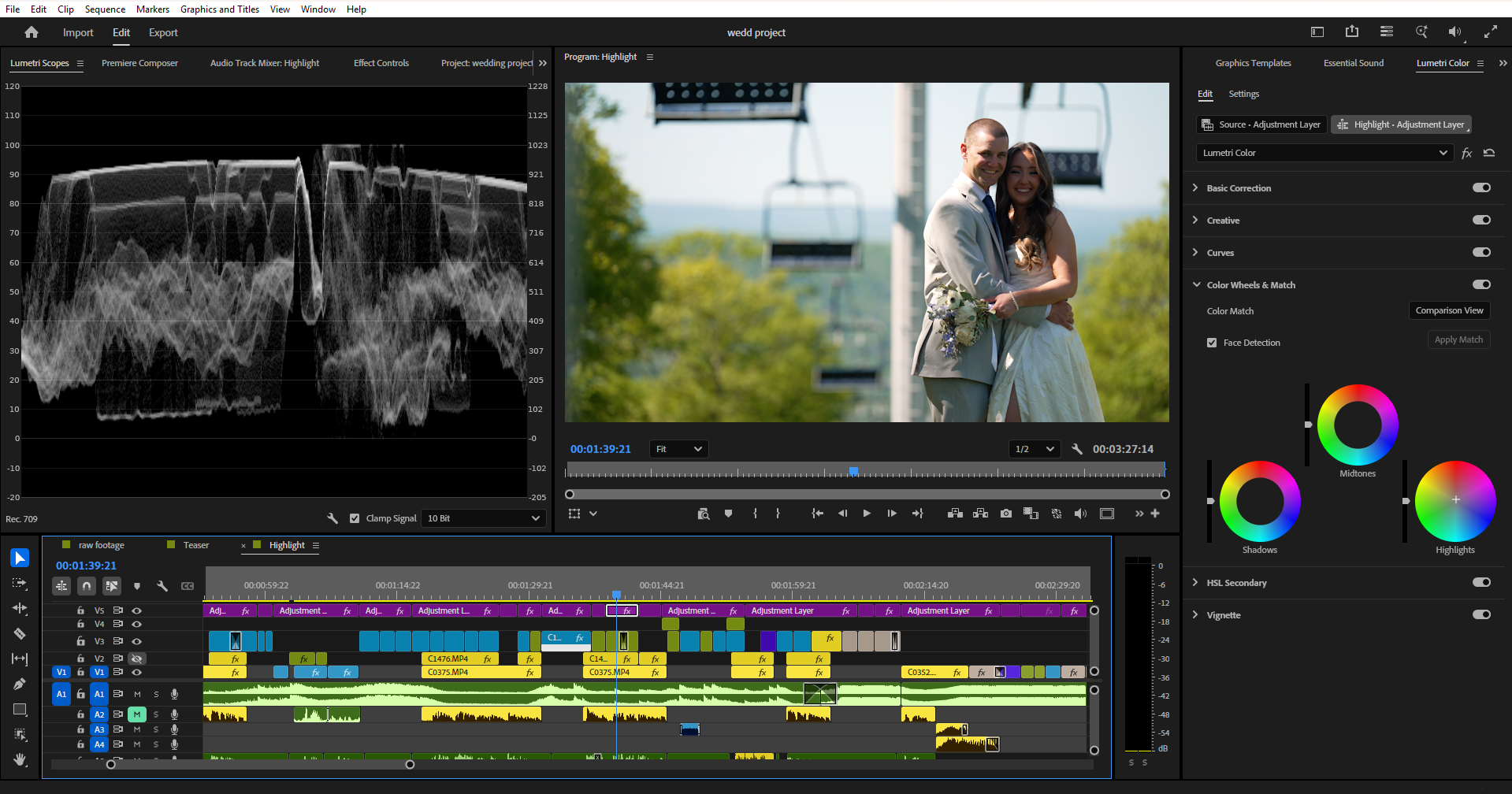Image resolution: width=1512 pixels, height=794 pixels.
Task: Click the Home icon
Action: tap(32, 32)
